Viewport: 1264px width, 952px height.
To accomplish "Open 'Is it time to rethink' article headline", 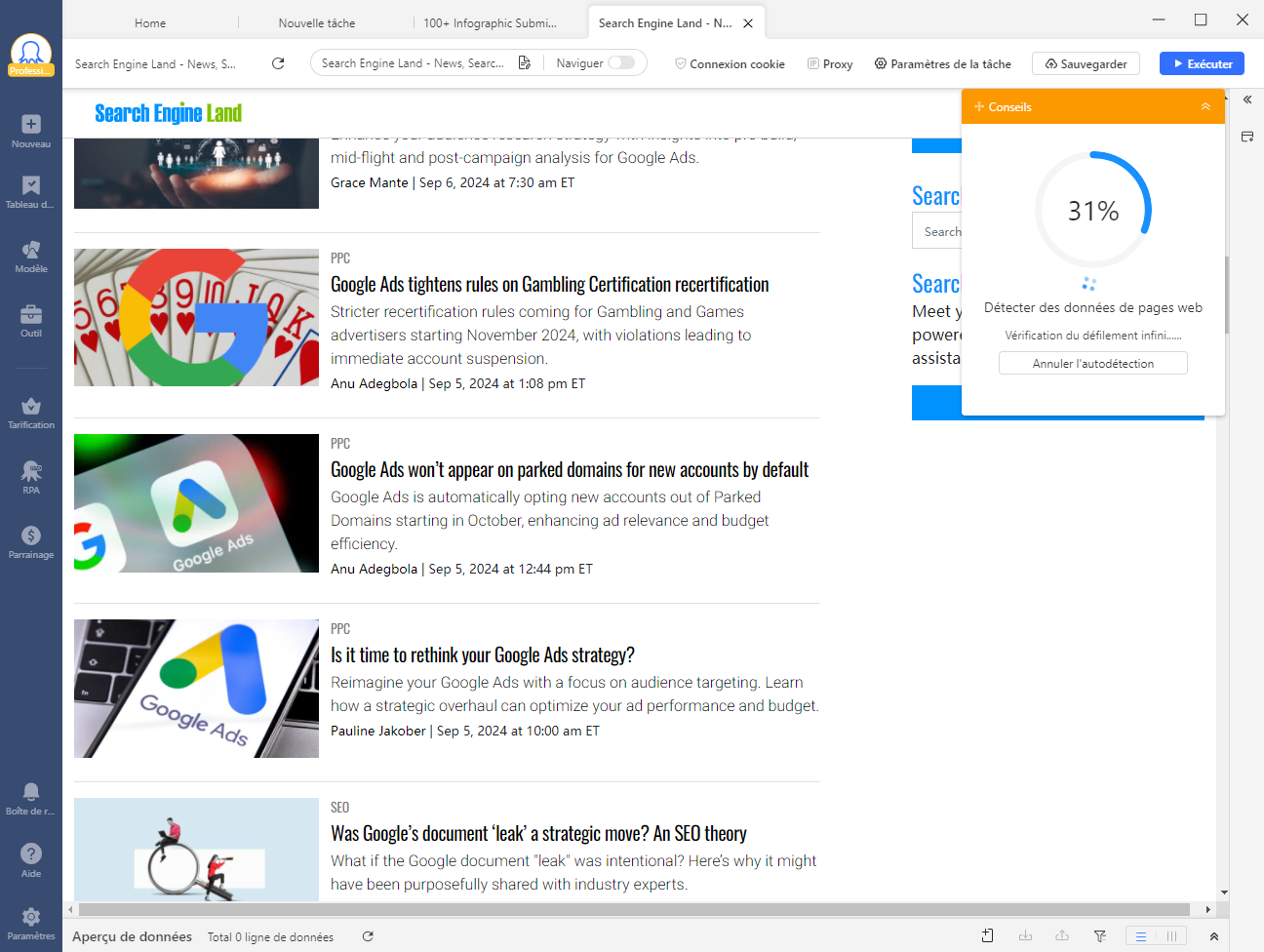I will tap(483, 654).
